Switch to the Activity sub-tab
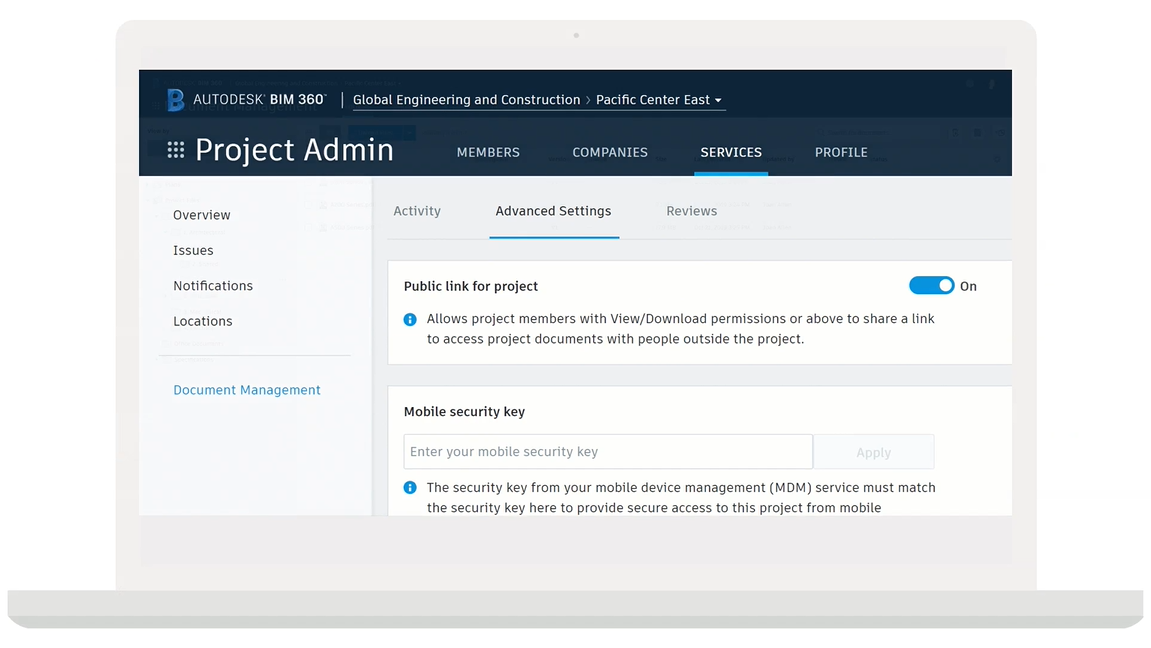The width and height of the screenshot is (1151, 648). (x=417, y=211)
